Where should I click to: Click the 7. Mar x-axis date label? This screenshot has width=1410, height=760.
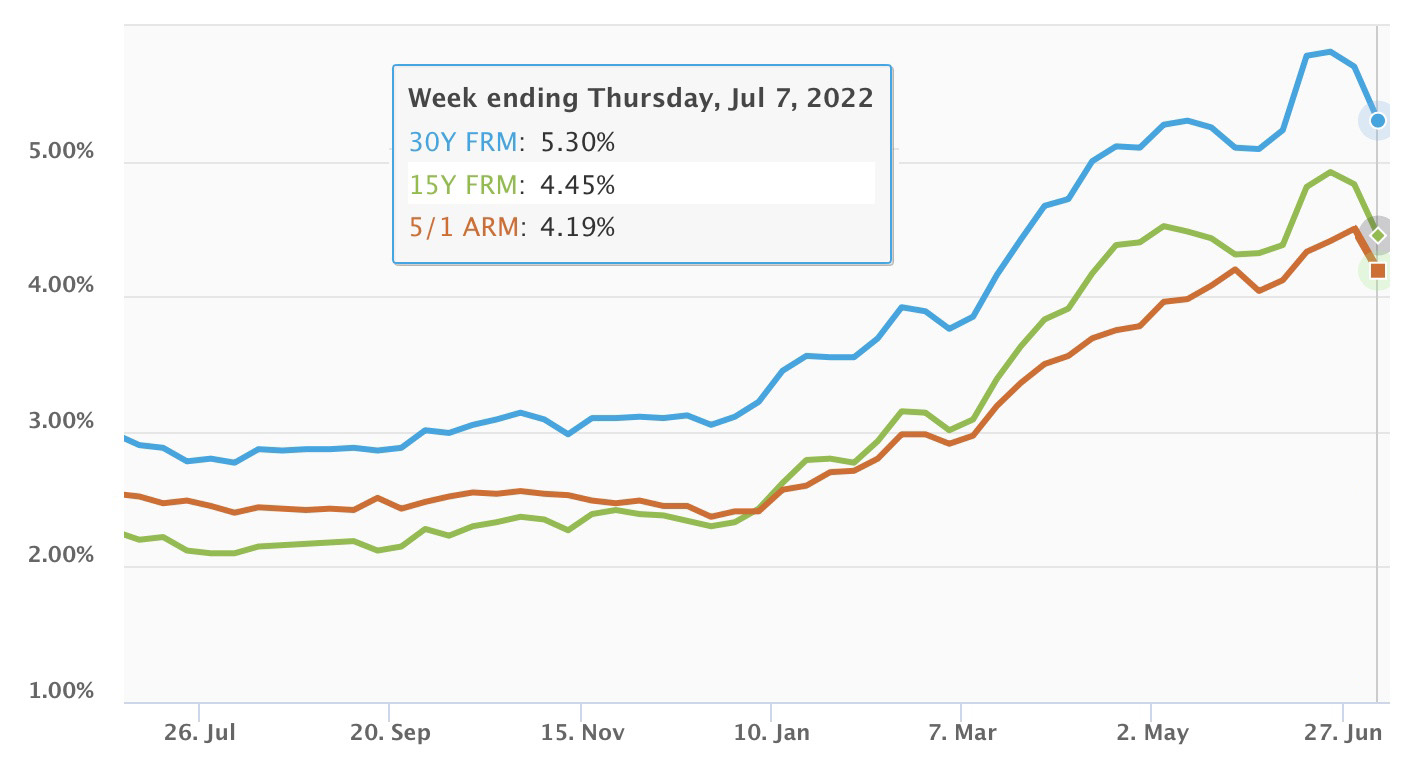tap(960, 733)
